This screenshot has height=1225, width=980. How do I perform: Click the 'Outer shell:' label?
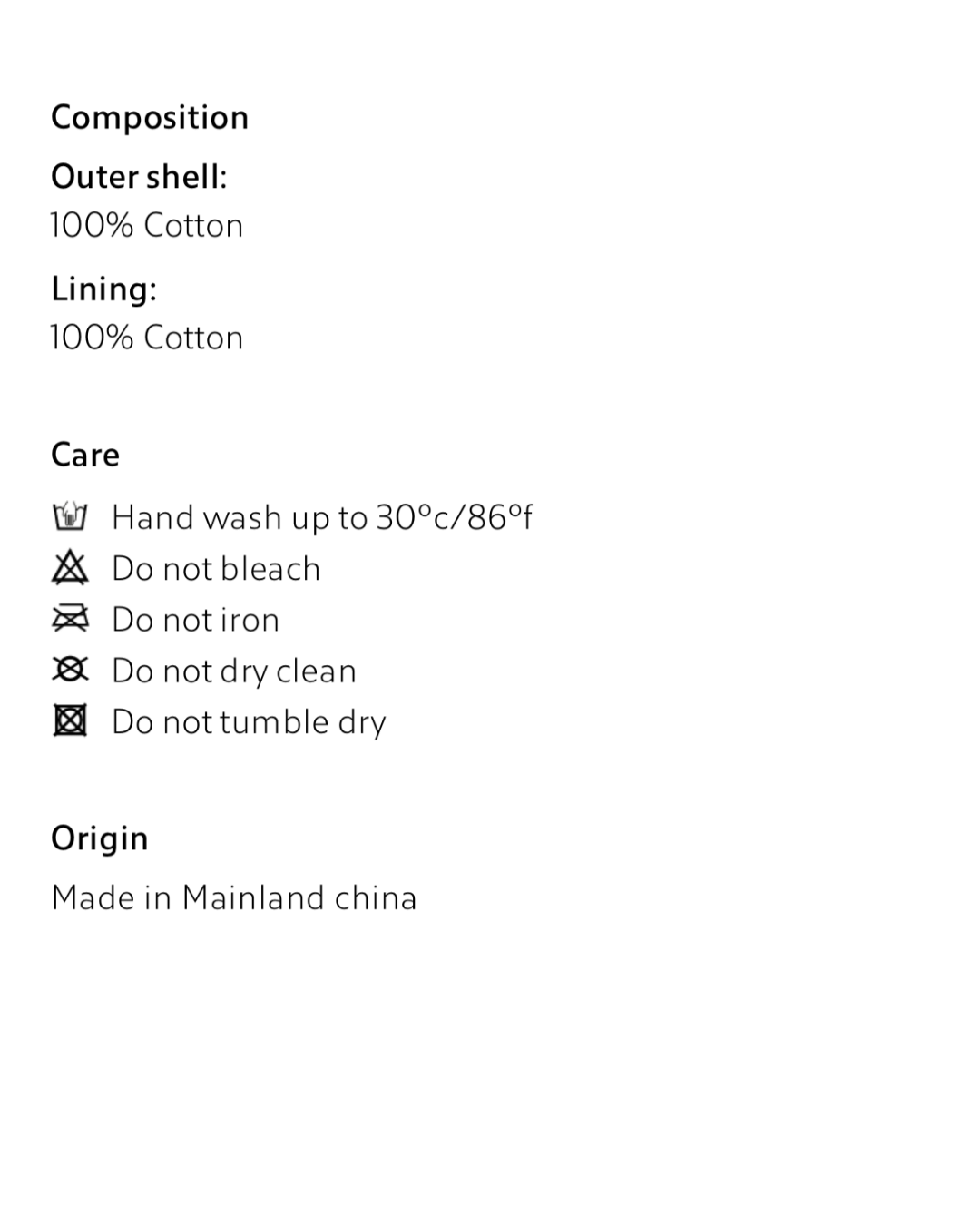pyautogui.click(x=139, y=177)
